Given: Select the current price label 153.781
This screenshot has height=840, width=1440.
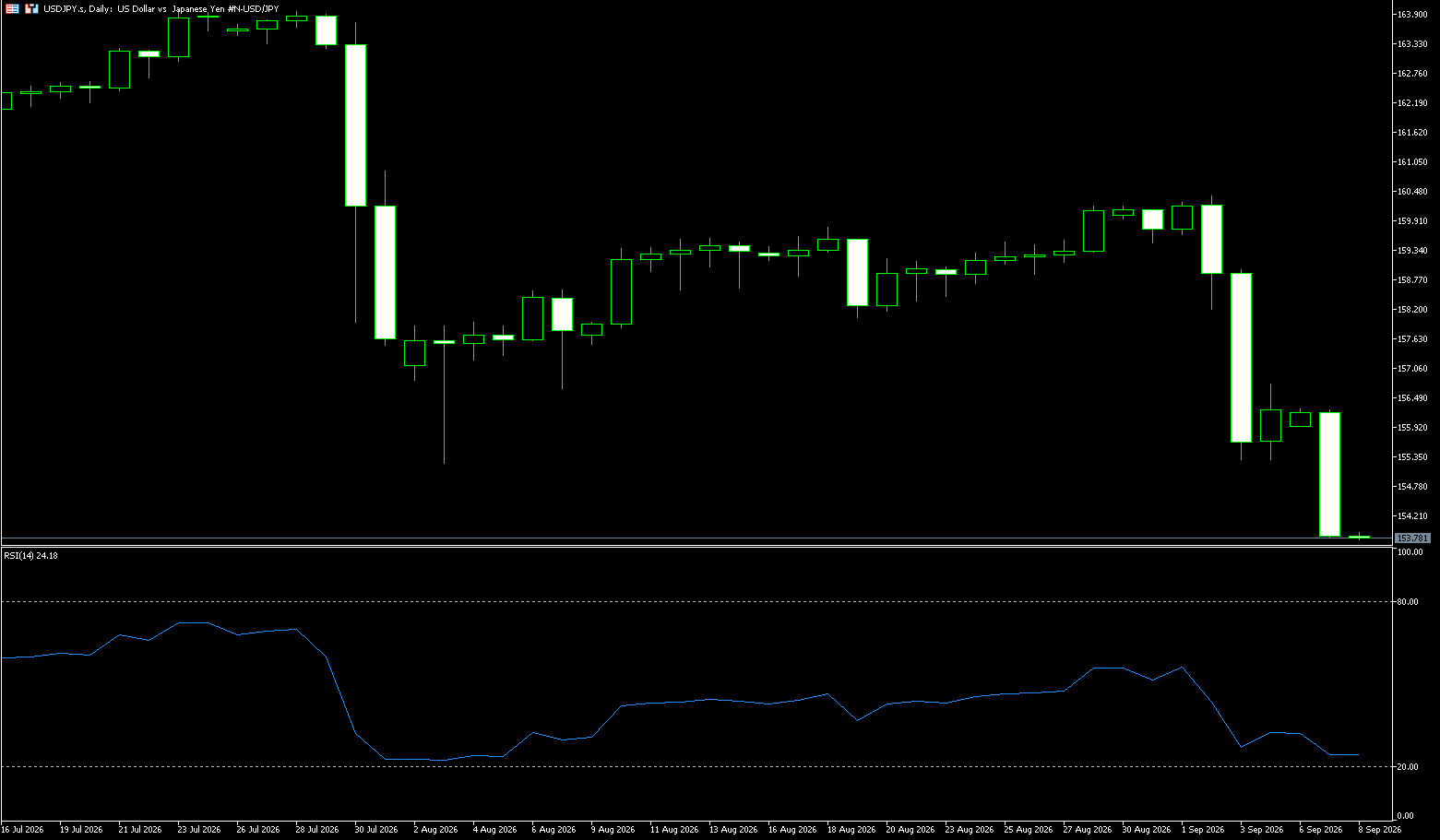Looking at the screenshot, I should [x=1412, y=538].
